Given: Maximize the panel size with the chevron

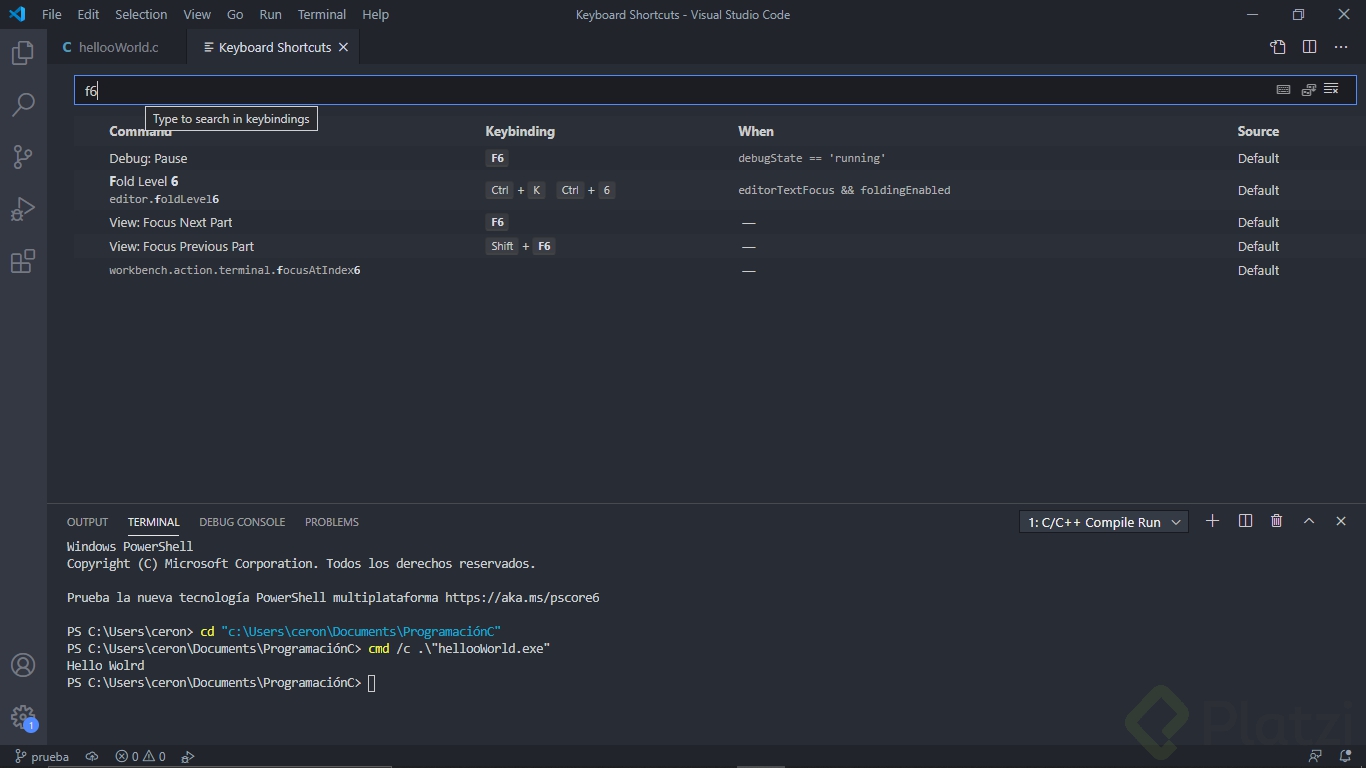Looking at the screenshot, I should click(x=1308, y=521).
